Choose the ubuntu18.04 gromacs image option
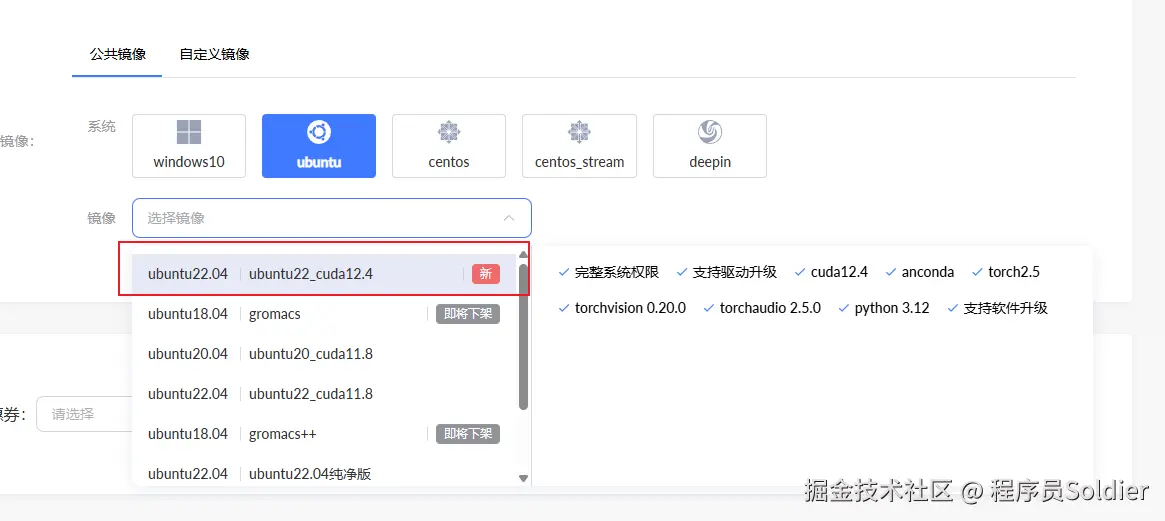 click(x=324, y=314)
